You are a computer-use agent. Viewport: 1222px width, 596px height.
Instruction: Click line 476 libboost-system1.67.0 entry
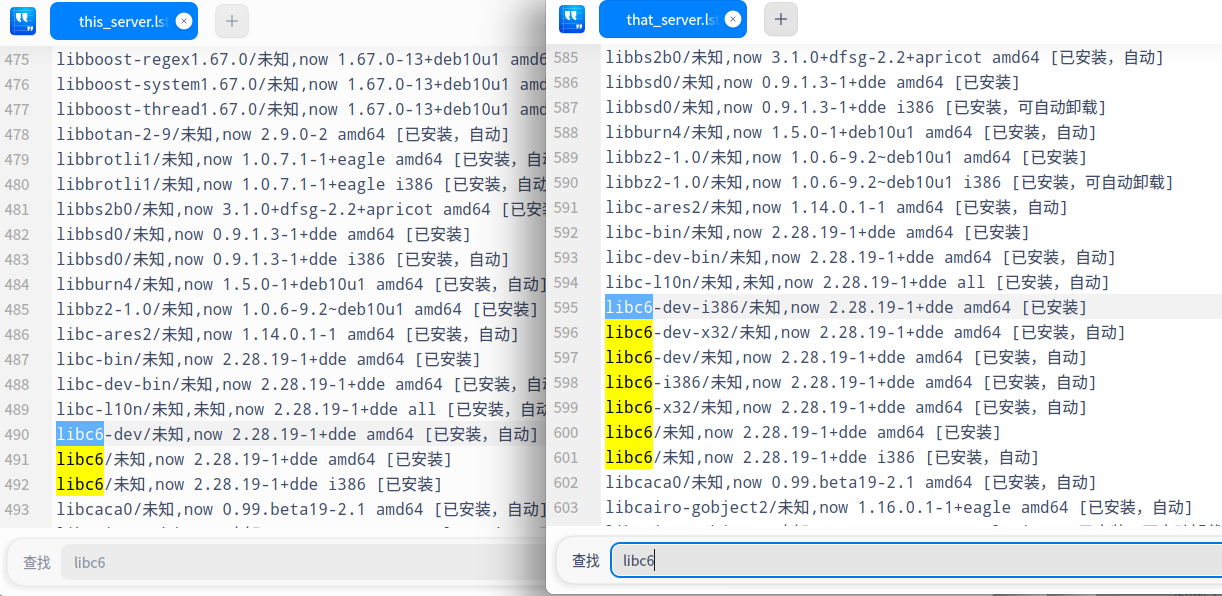click(301, 84)
